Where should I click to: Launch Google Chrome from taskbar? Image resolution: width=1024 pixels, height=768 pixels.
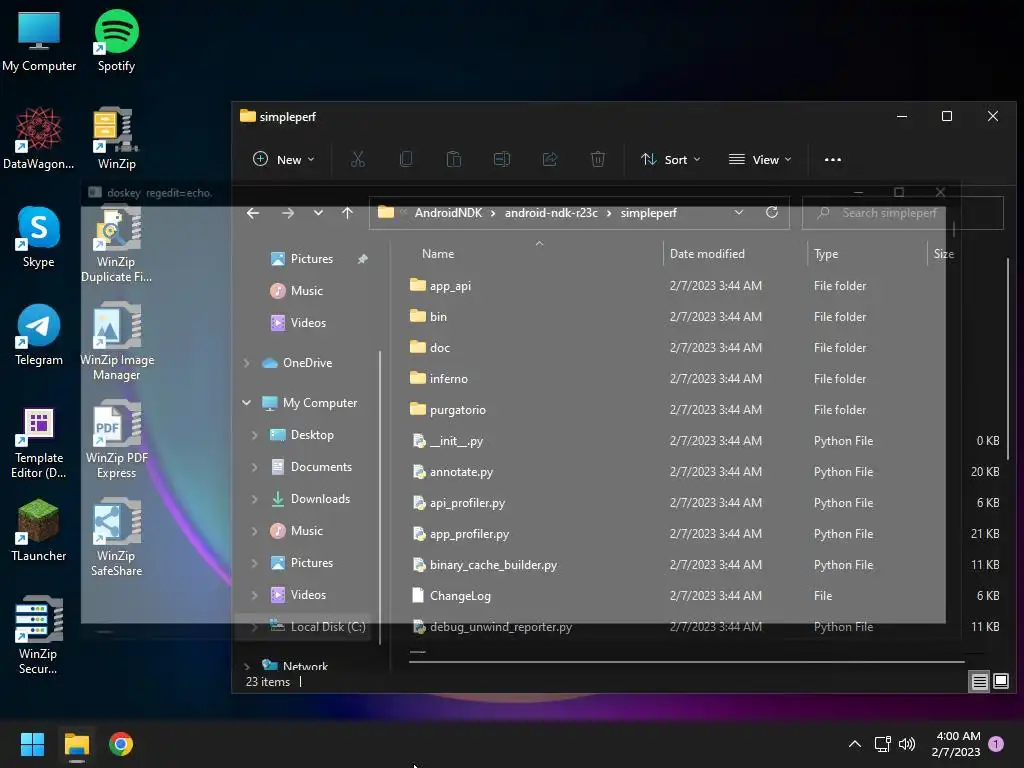(x=121, y=744)
